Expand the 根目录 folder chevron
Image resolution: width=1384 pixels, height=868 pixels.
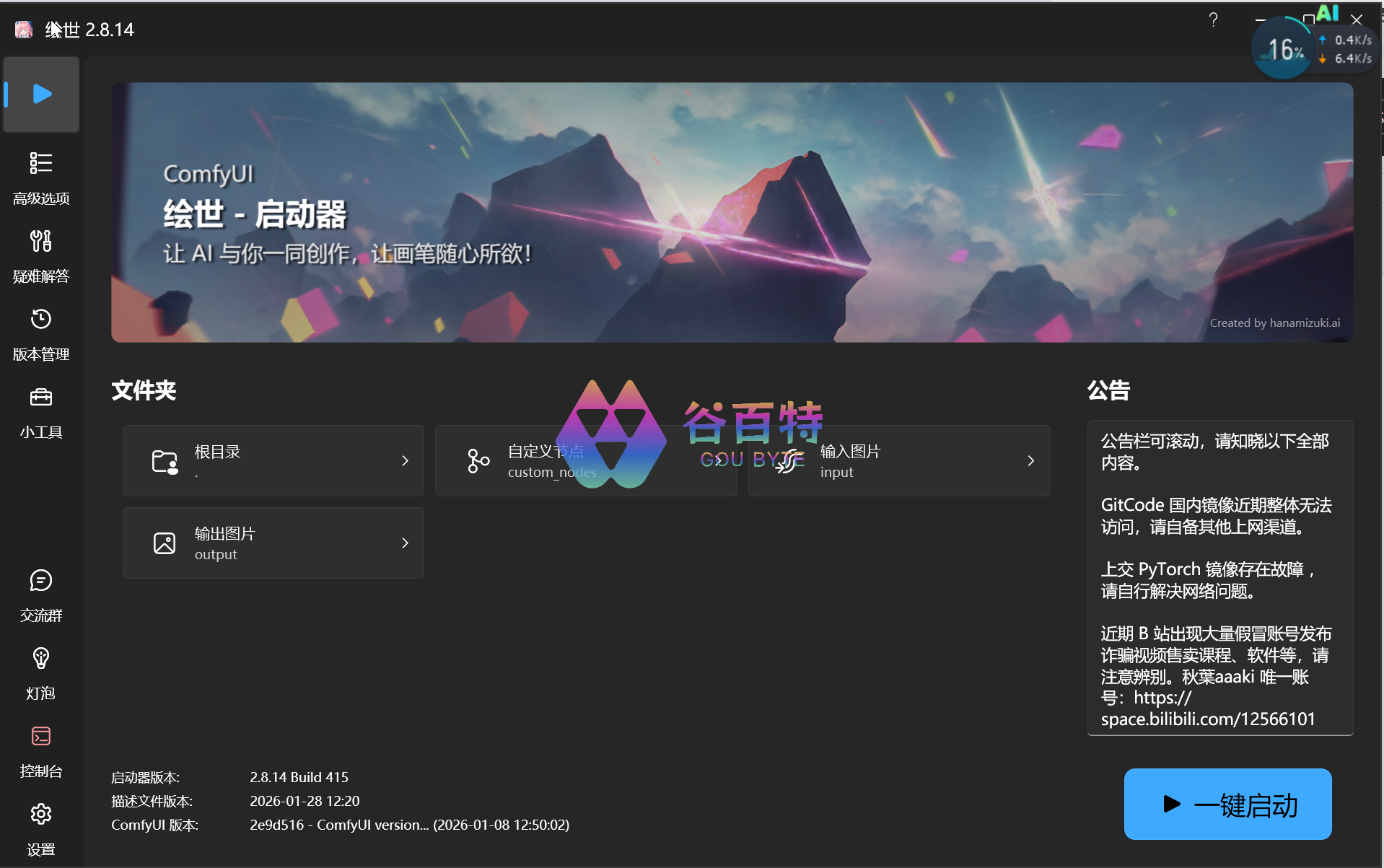coord(405,461)
